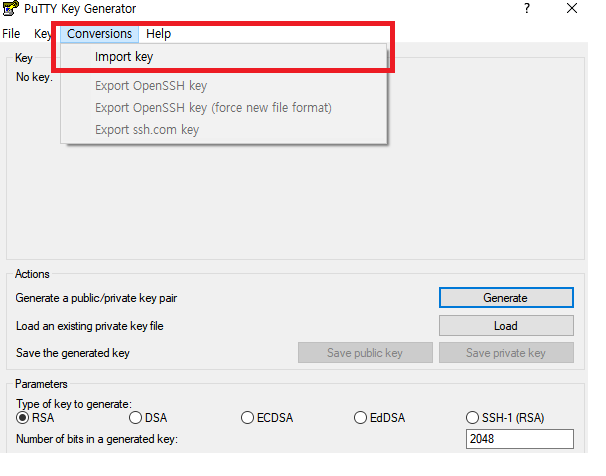This screenshot has width=606, height=476.
Task: Click the question mark help button in title bar
Action: (x=527, y=8)
